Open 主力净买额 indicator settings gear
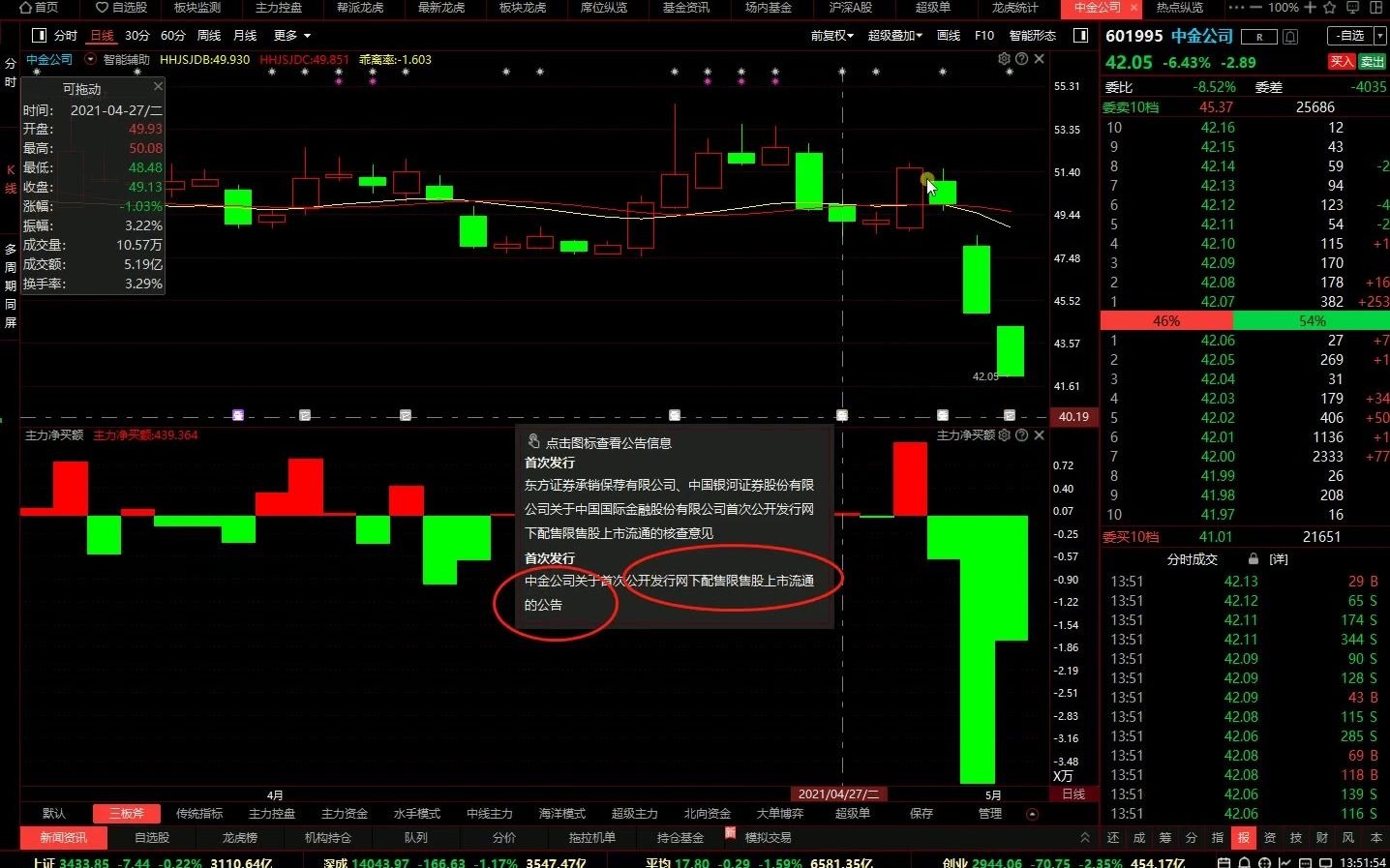 [1004, 435]
